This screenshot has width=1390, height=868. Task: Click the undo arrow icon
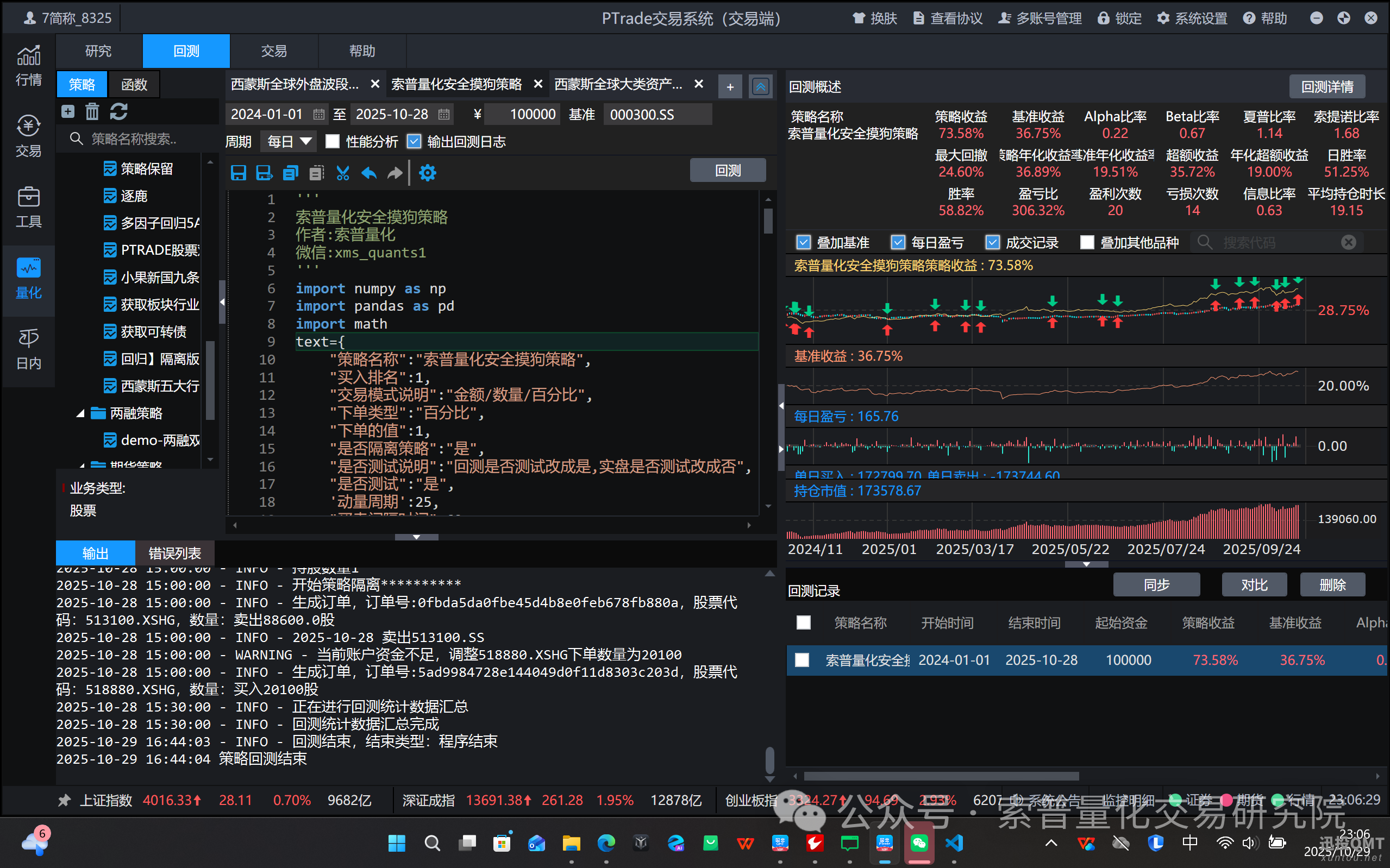pos(368,173)
